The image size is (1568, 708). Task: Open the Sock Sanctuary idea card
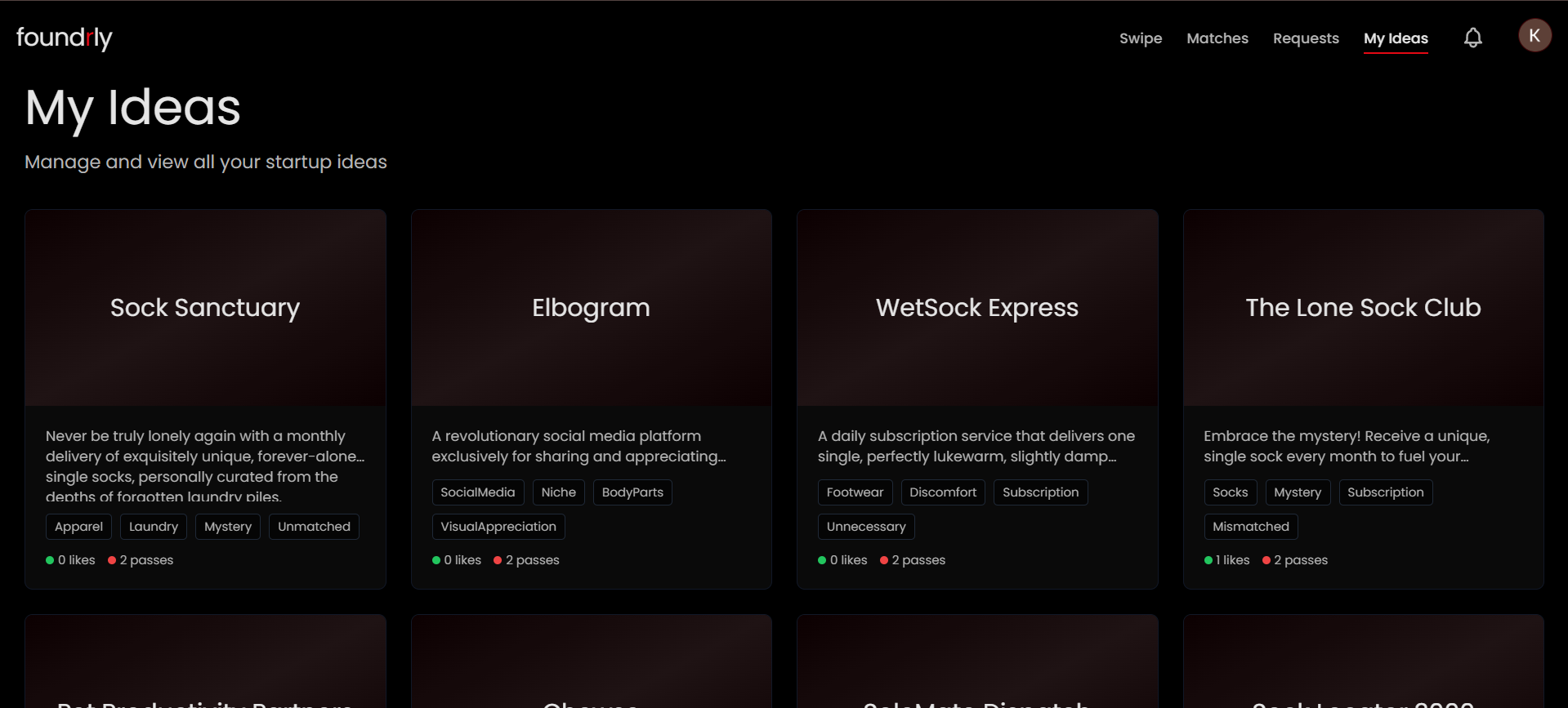click(205, 399)
